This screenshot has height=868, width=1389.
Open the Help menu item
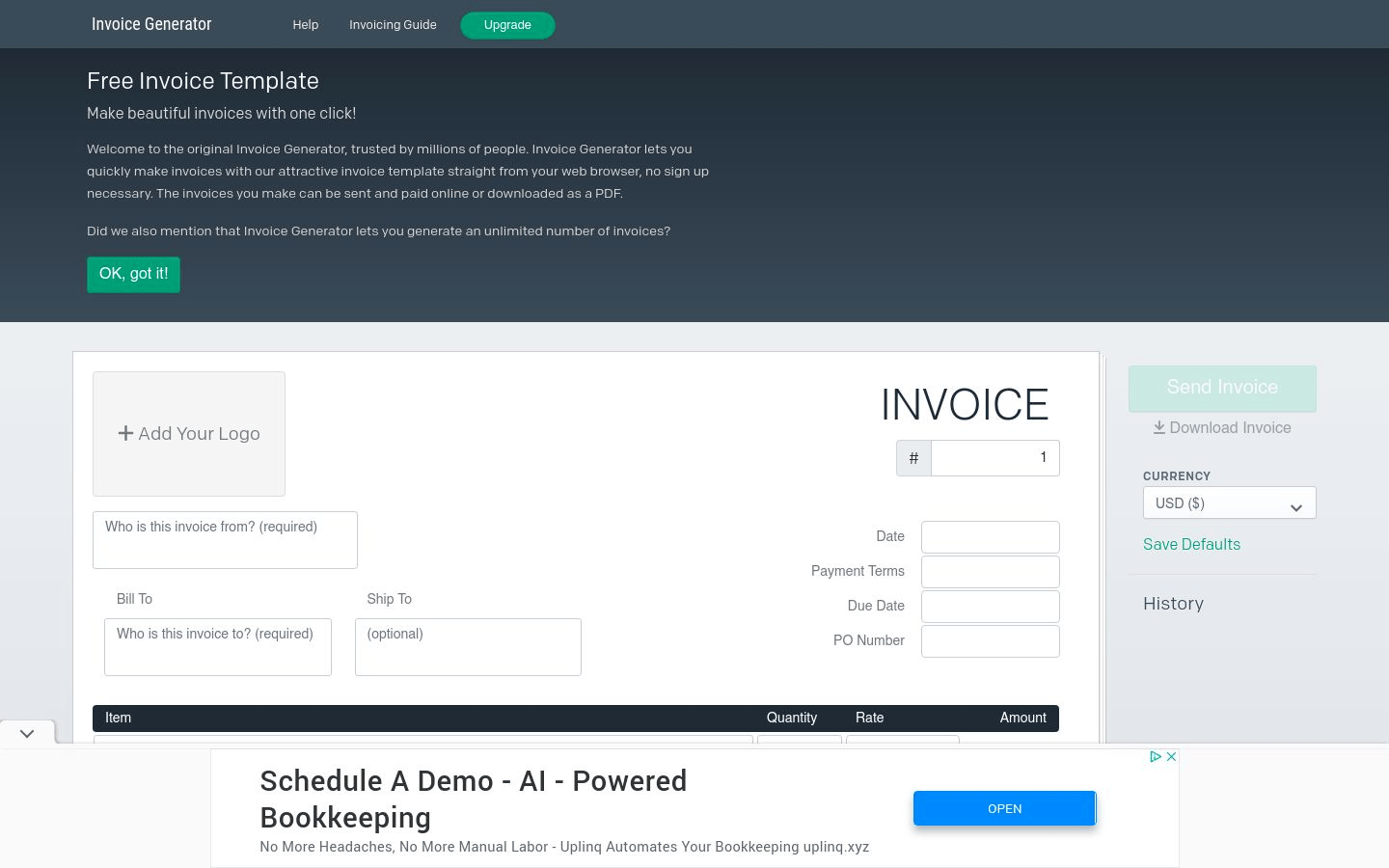click(x=305, y=25)
